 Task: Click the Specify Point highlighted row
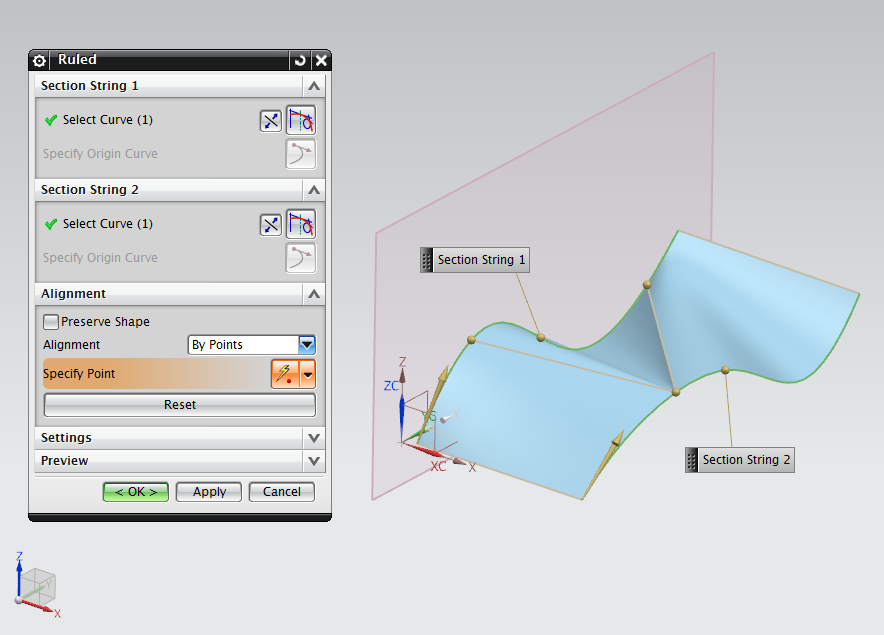pyautogui.click(x=157, y=374)
